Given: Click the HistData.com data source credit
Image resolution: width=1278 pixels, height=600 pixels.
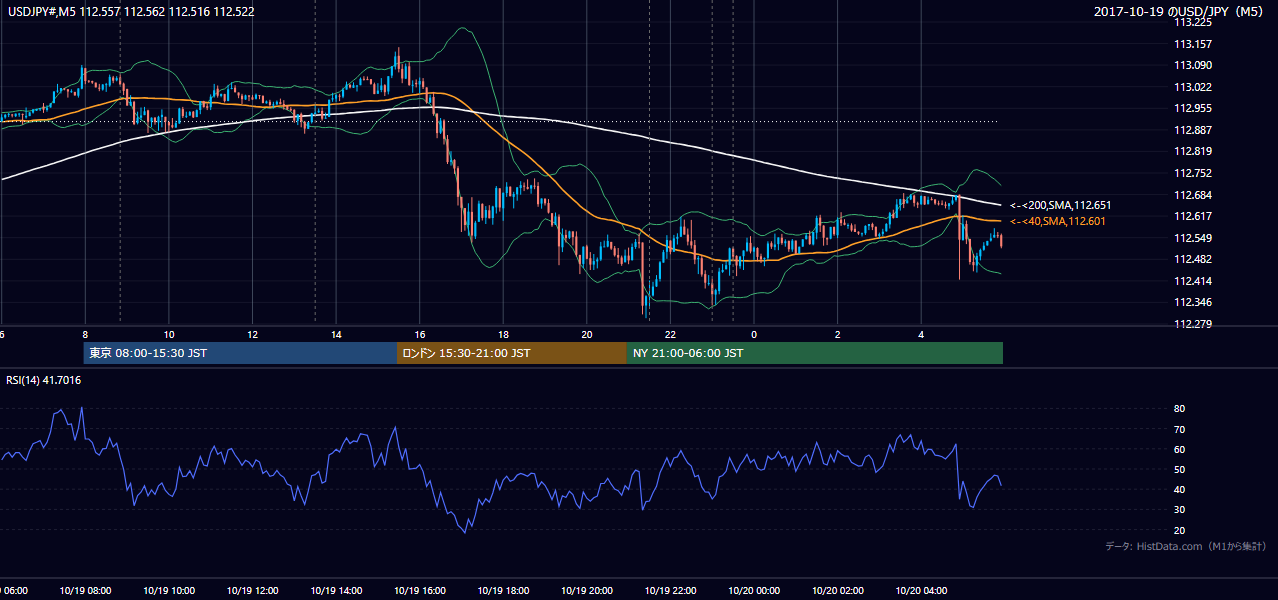Looking at the screenshot, I should click(x=1185, y=546).
